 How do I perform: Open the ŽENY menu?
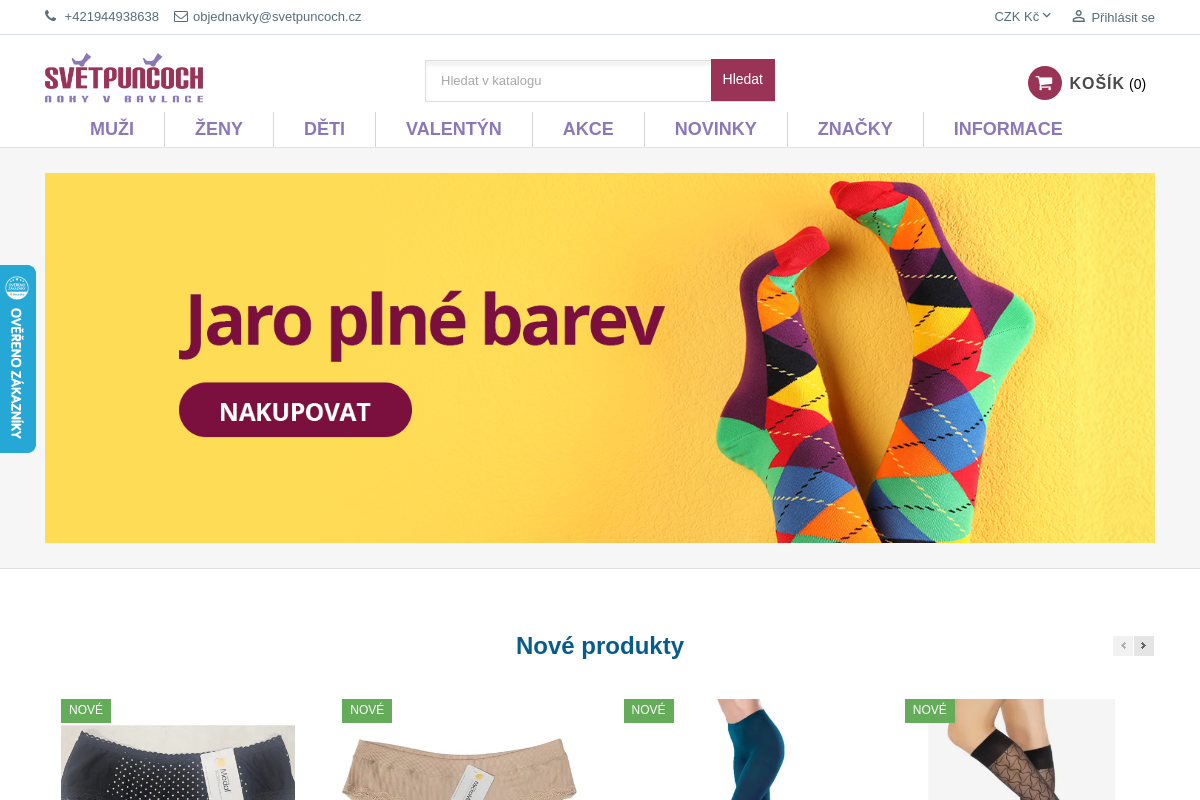tap(219, 129)
